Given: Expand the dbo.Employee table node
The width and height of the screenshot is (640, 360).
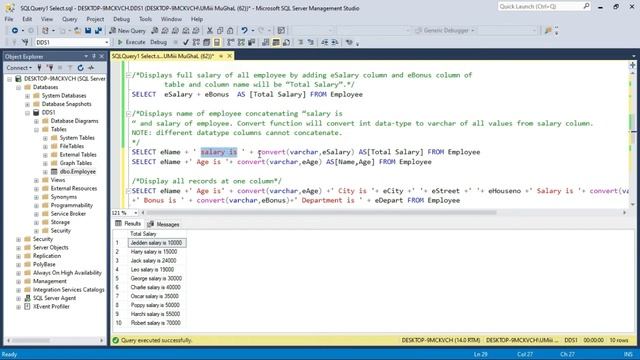Looking at the screenshot, I should point(45,171).
